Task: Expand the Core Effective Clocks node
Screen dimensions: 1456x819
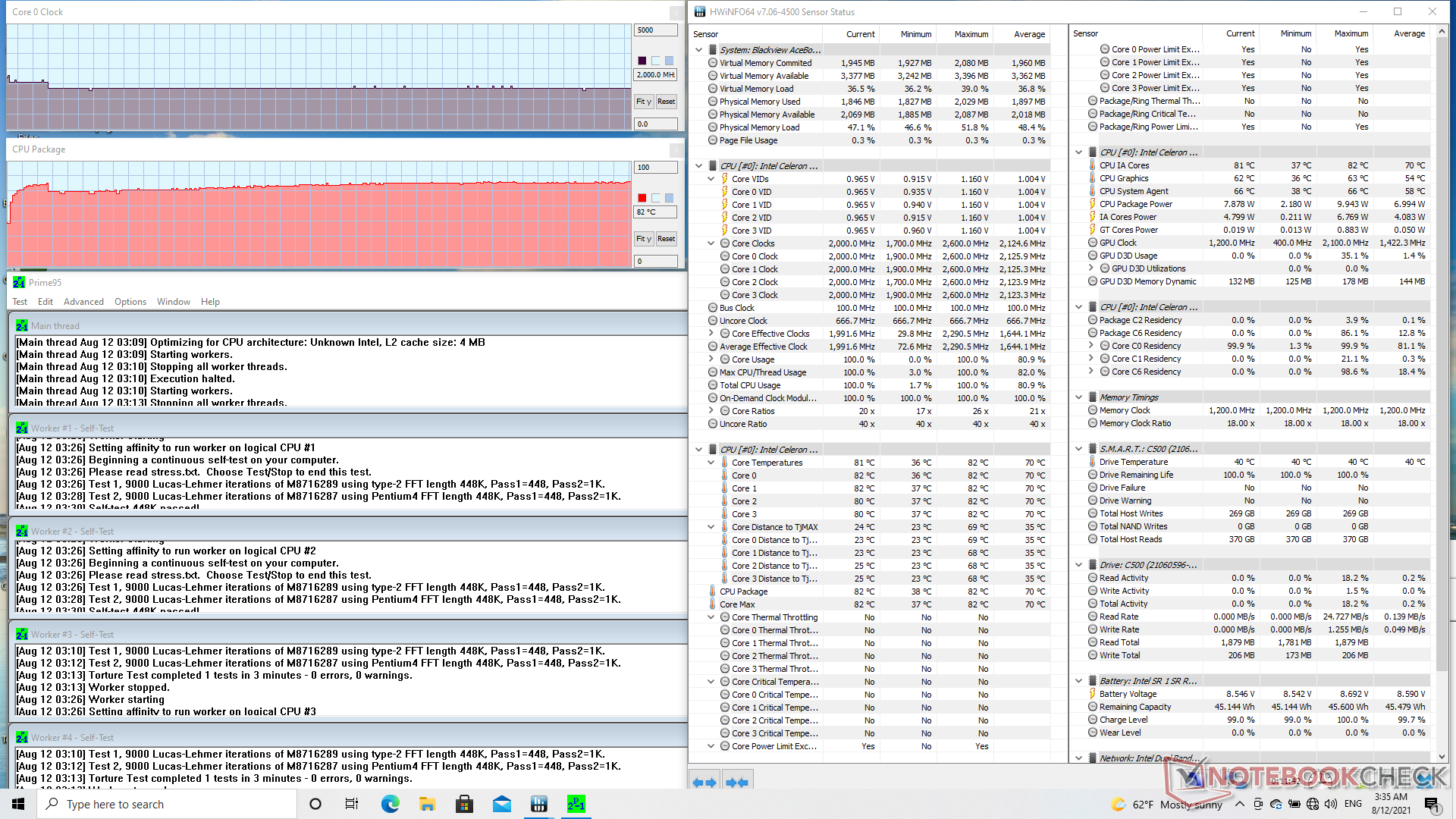Action: [x=711, y=334]
